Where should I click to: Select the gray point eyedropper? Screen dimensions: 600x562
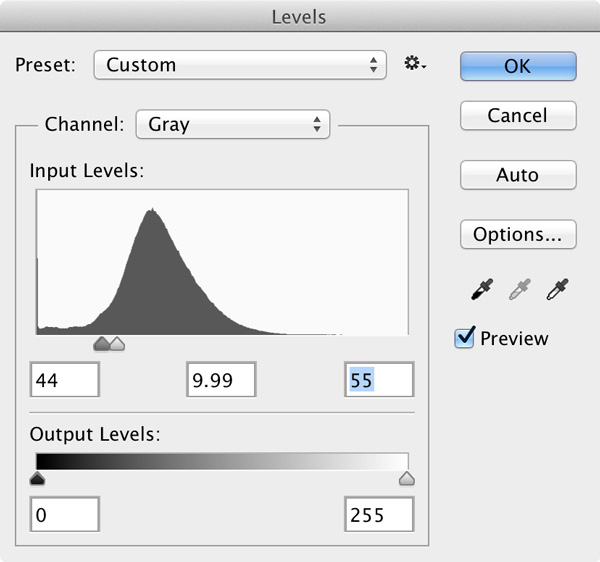pos(518,290)
